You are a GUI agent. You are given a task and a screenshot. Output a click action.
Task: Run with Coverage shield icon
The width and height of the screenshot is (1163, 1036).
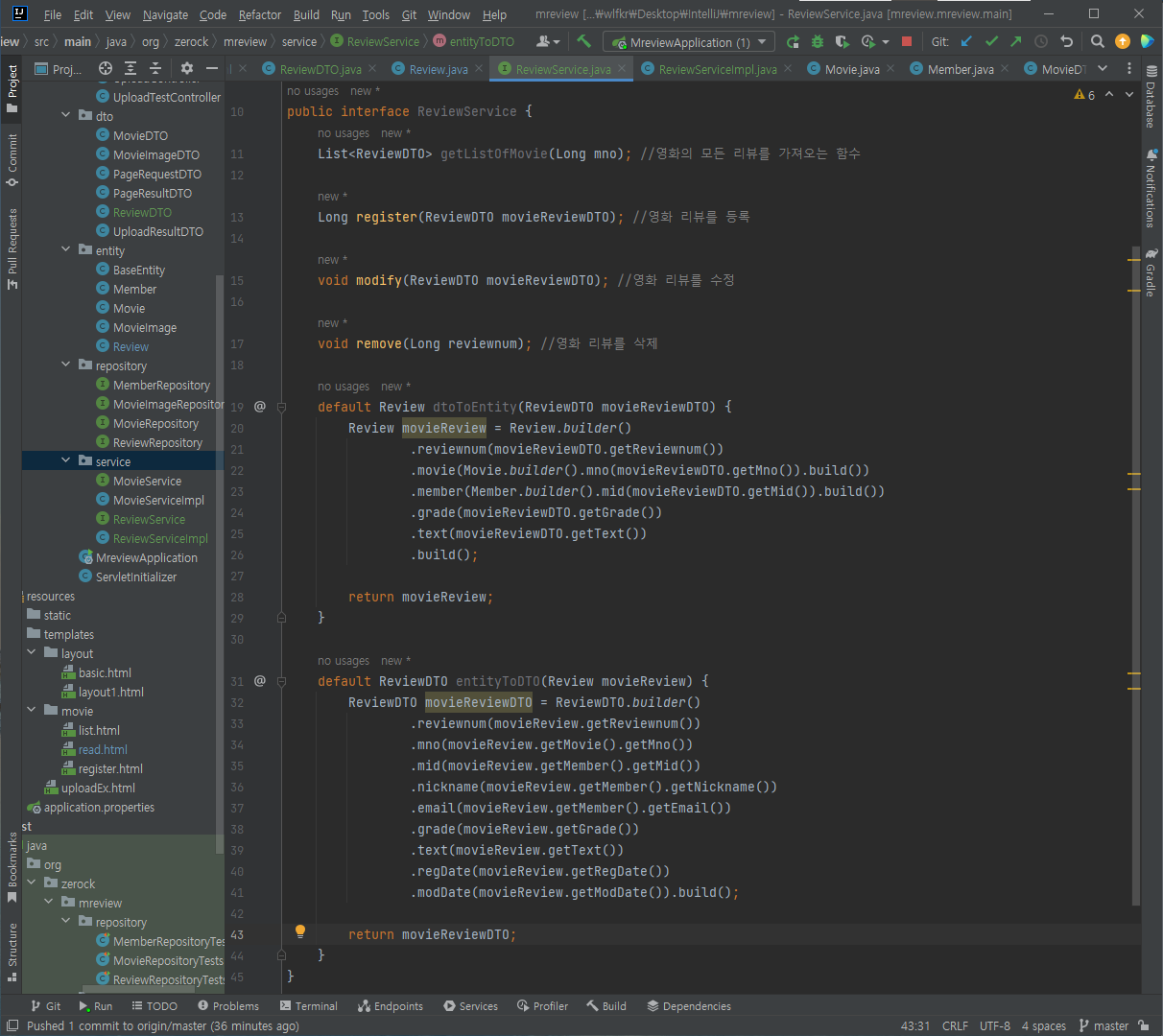(843, 42)
